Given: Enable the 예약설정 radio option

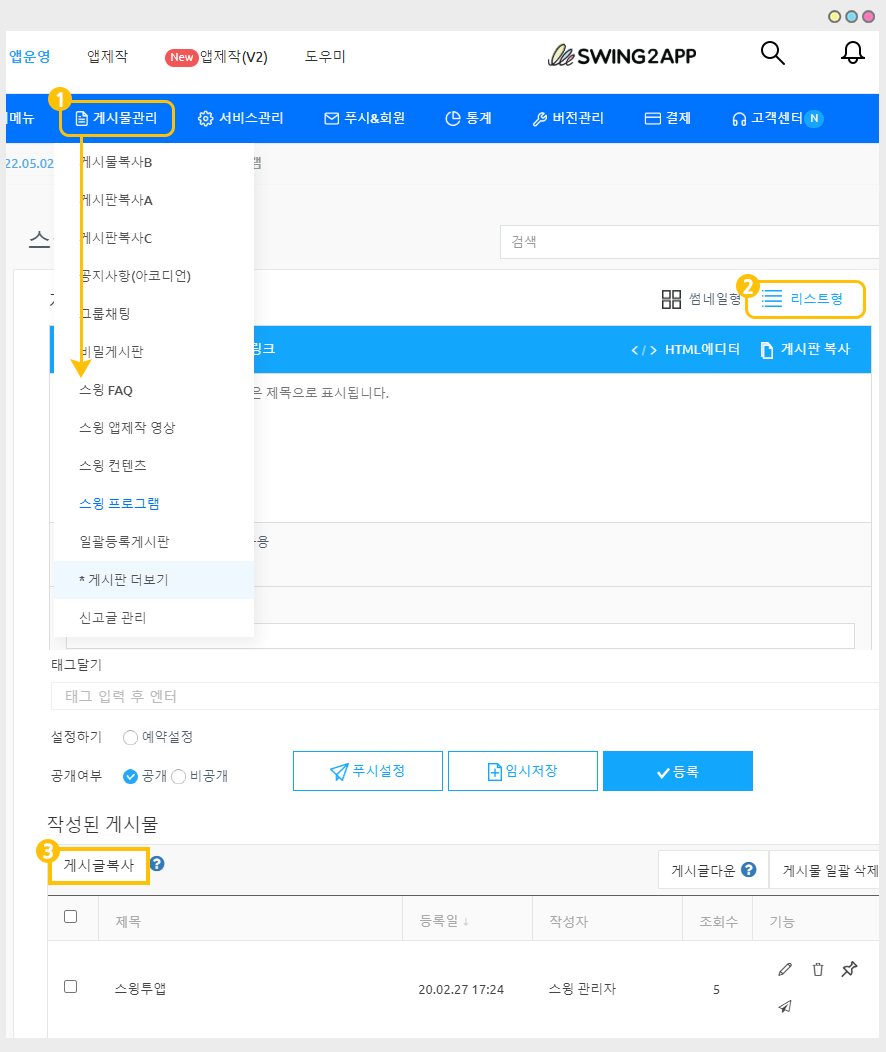Looking at the screenshot, I should [130, 737].
